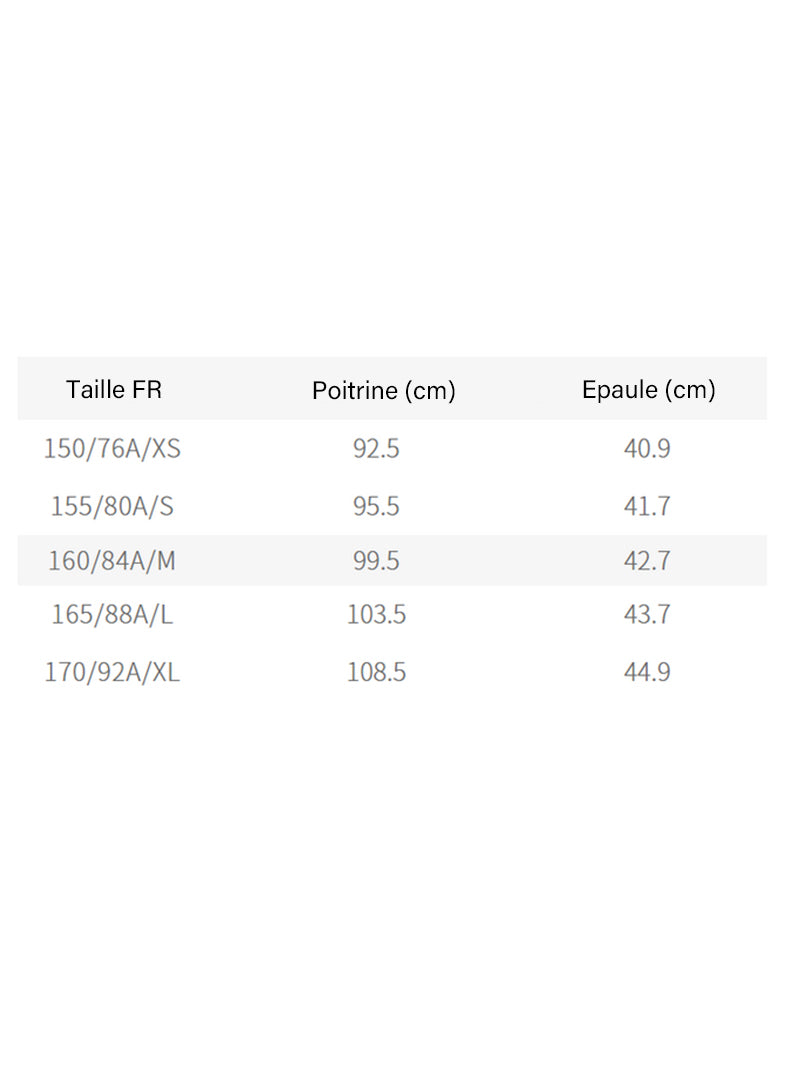Click the 108.5 chest value

(x=376, y=672)
